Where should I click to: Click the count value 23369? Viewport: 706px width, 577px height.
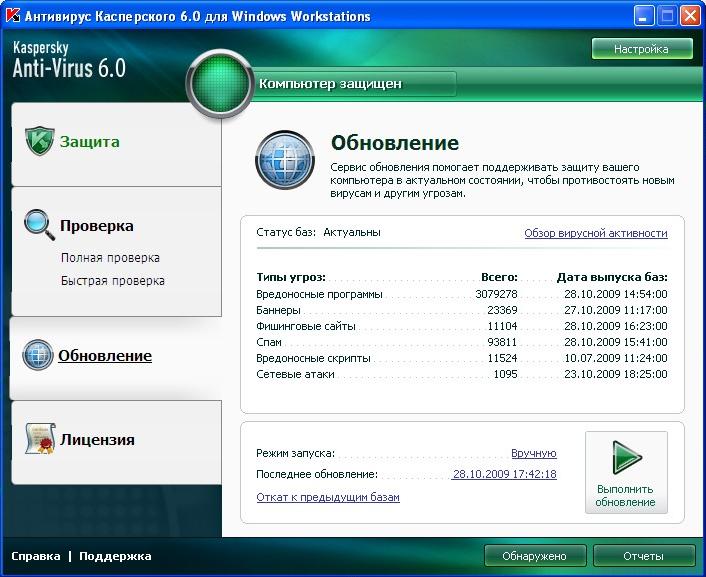[502, 310]
